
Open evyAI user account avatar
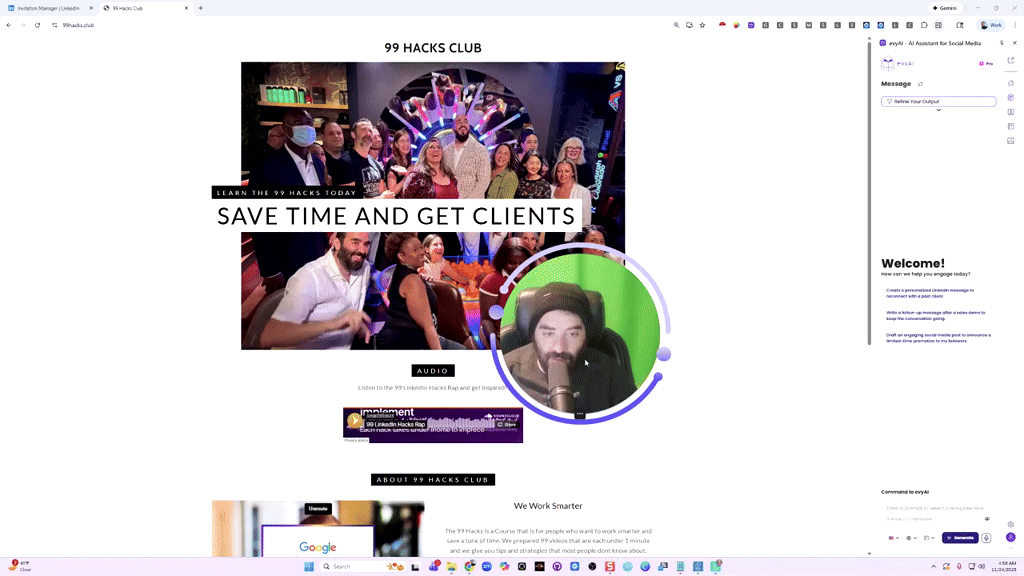(1011, 537)
